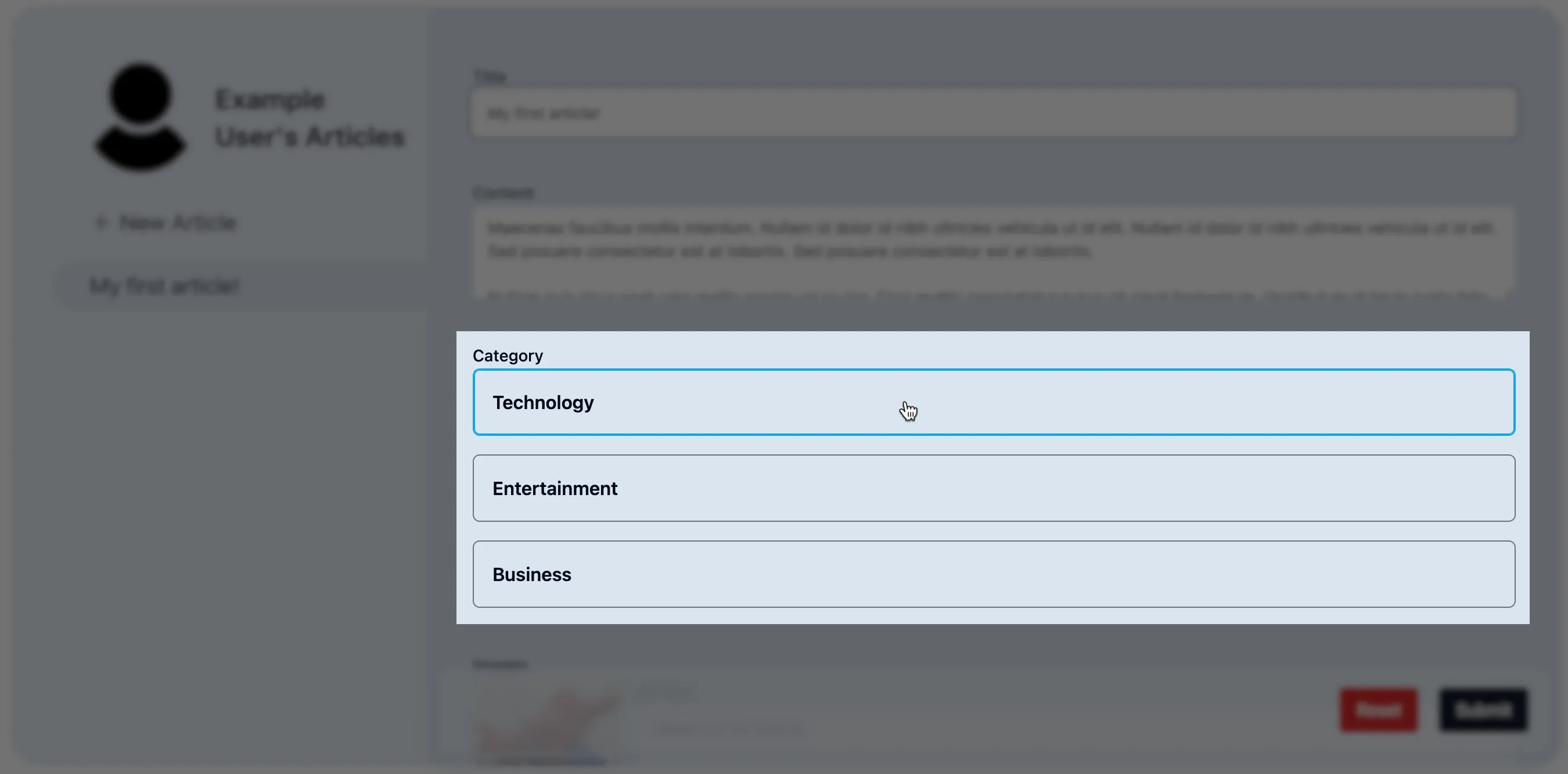Click the Category field label
This screenshot has height=774, width=1568.
click(508, 356)
